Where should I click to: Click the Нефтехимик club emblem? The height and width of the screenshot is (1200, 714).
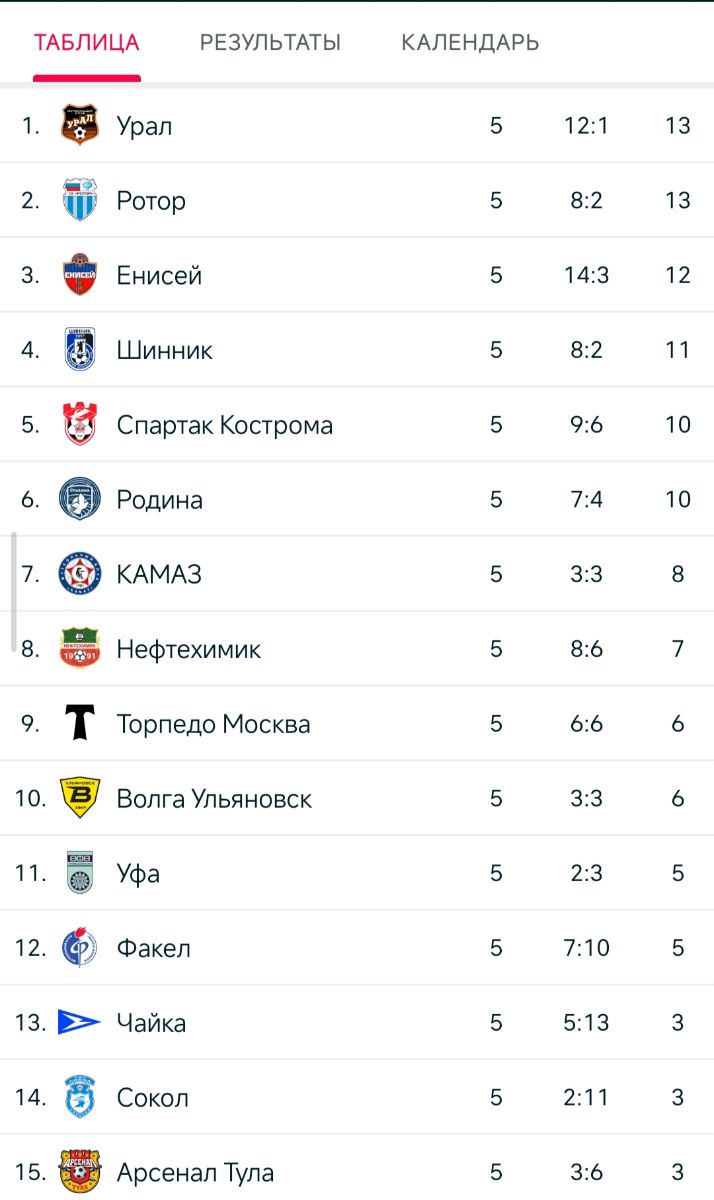(79, 649)
